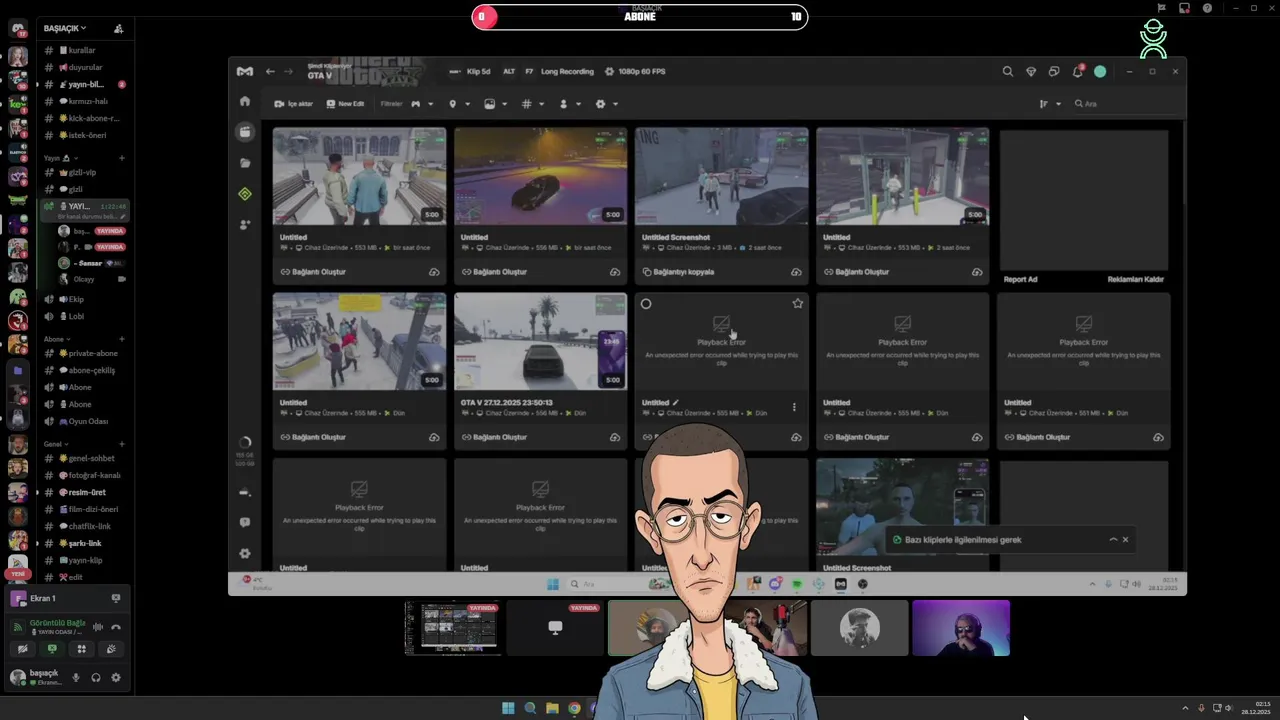The image size is (1280, 720).
Task: Open istek-öneri text channel
Action: 84,135
